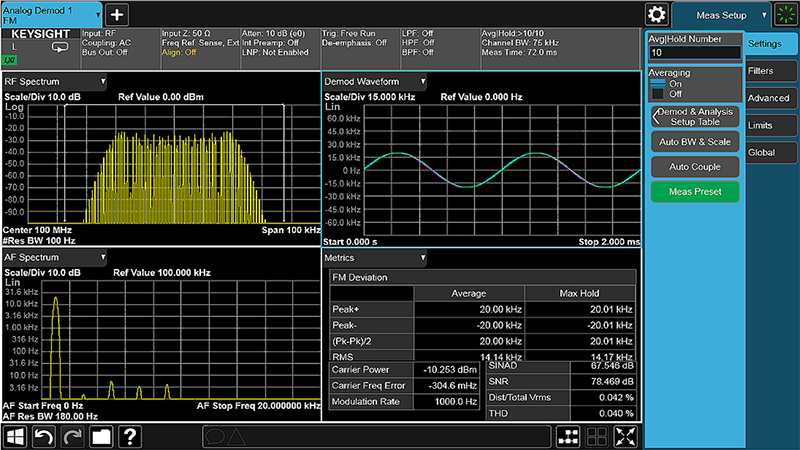Open system settings gear icon
Image resolution: width=800 pixels, height=450 pixels.
click(x=657, y=14)
